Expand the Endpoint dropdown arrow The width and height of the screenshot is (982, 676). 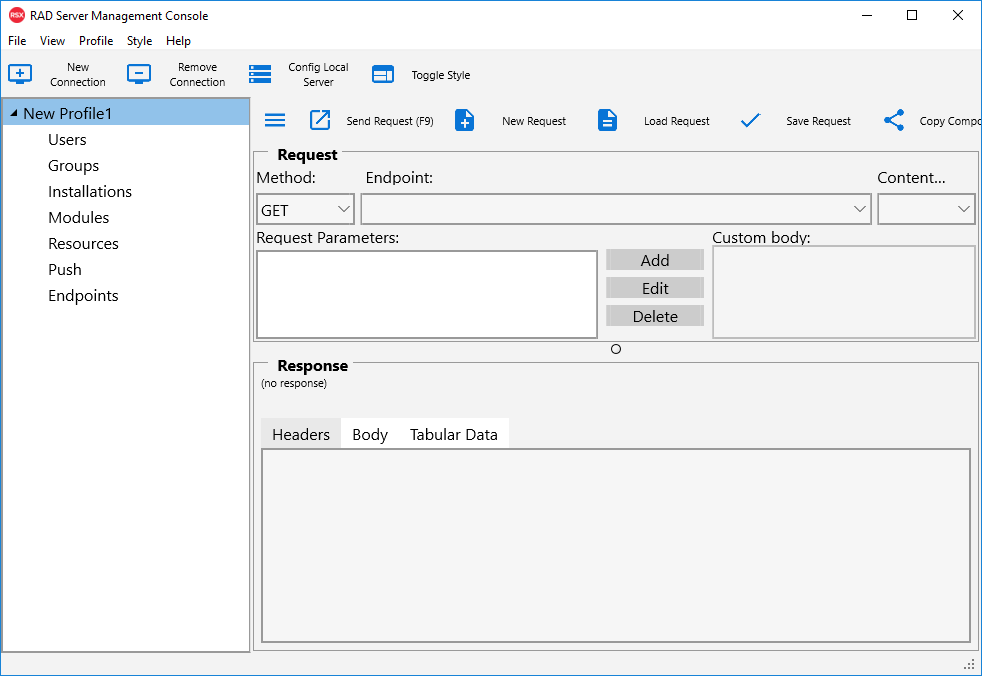(860, 209)
